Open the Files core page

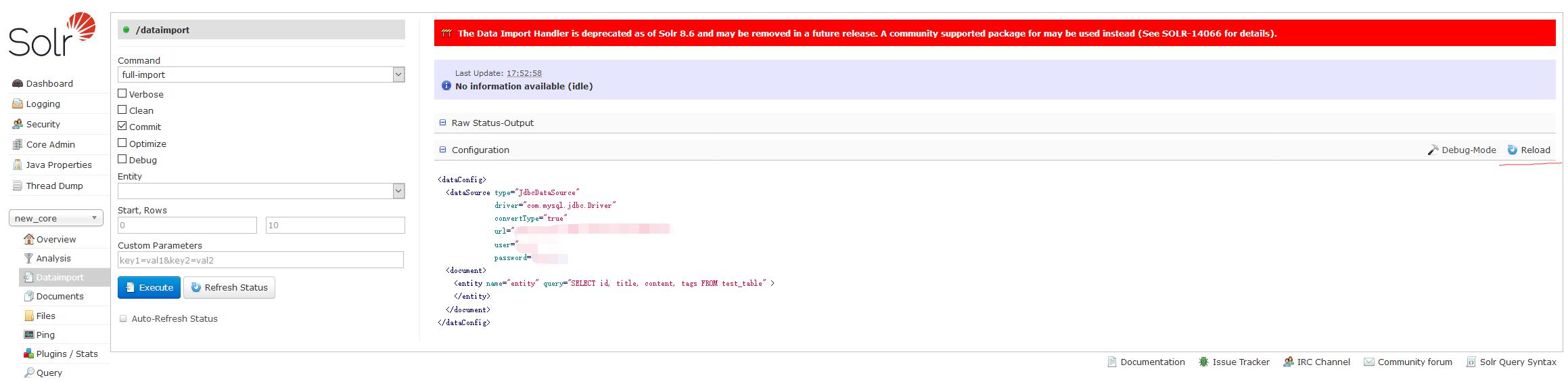pyautogui.click(x=46, y=316)
